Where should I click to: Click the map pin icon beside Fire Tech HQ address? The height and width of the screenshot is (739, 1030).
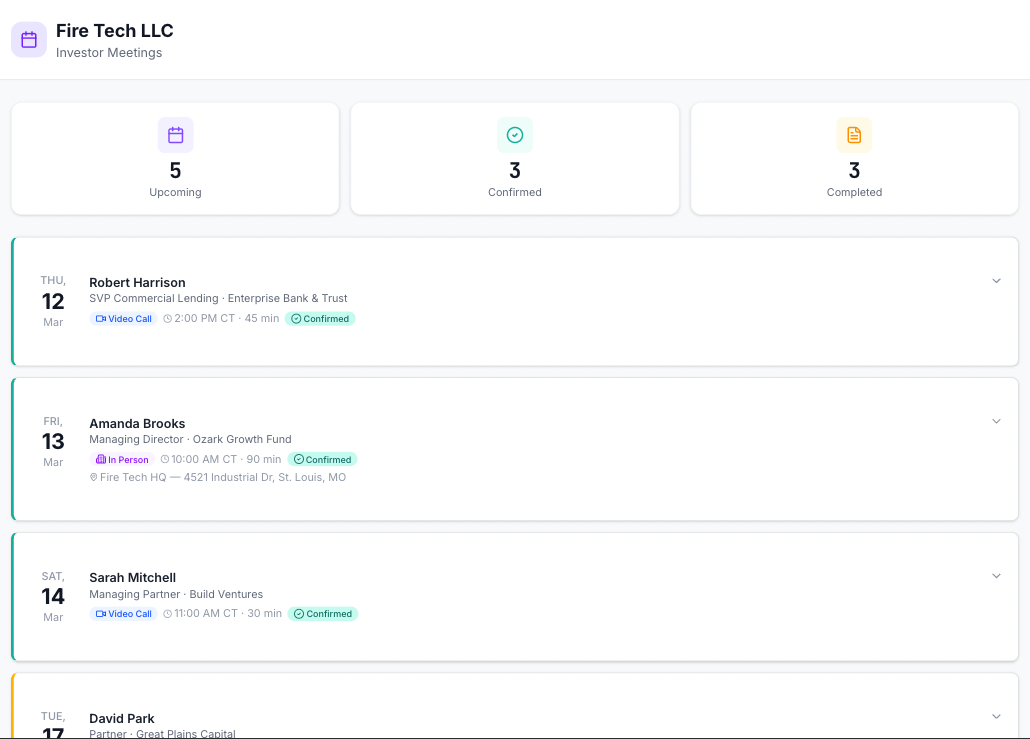[x=94, y=478]
